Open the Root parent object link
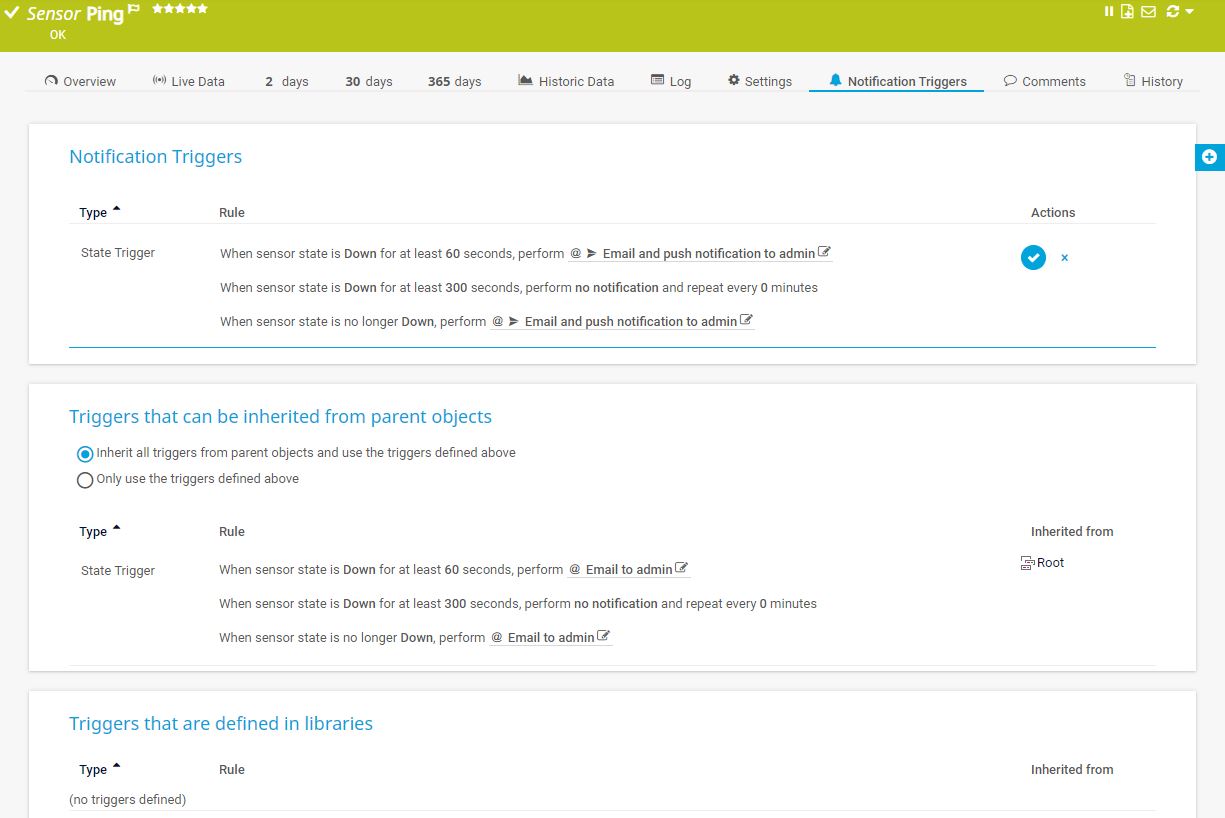The width and height of the screenshot is (1225, 818). (x=1049, y=563)
